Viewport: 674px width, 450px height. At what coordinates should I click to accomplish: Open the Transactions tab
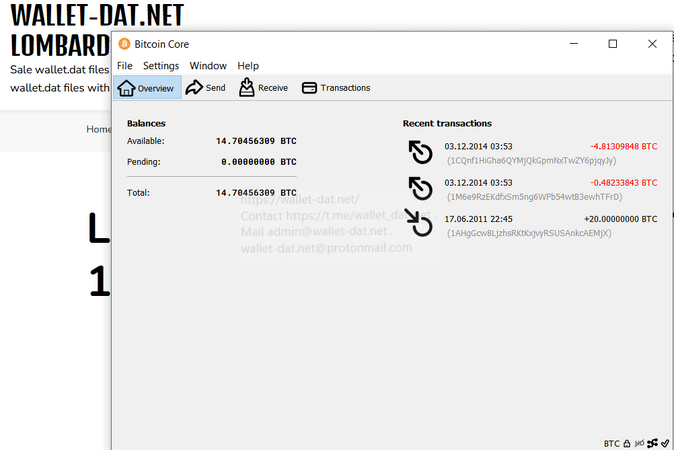[x=336, y=88]
